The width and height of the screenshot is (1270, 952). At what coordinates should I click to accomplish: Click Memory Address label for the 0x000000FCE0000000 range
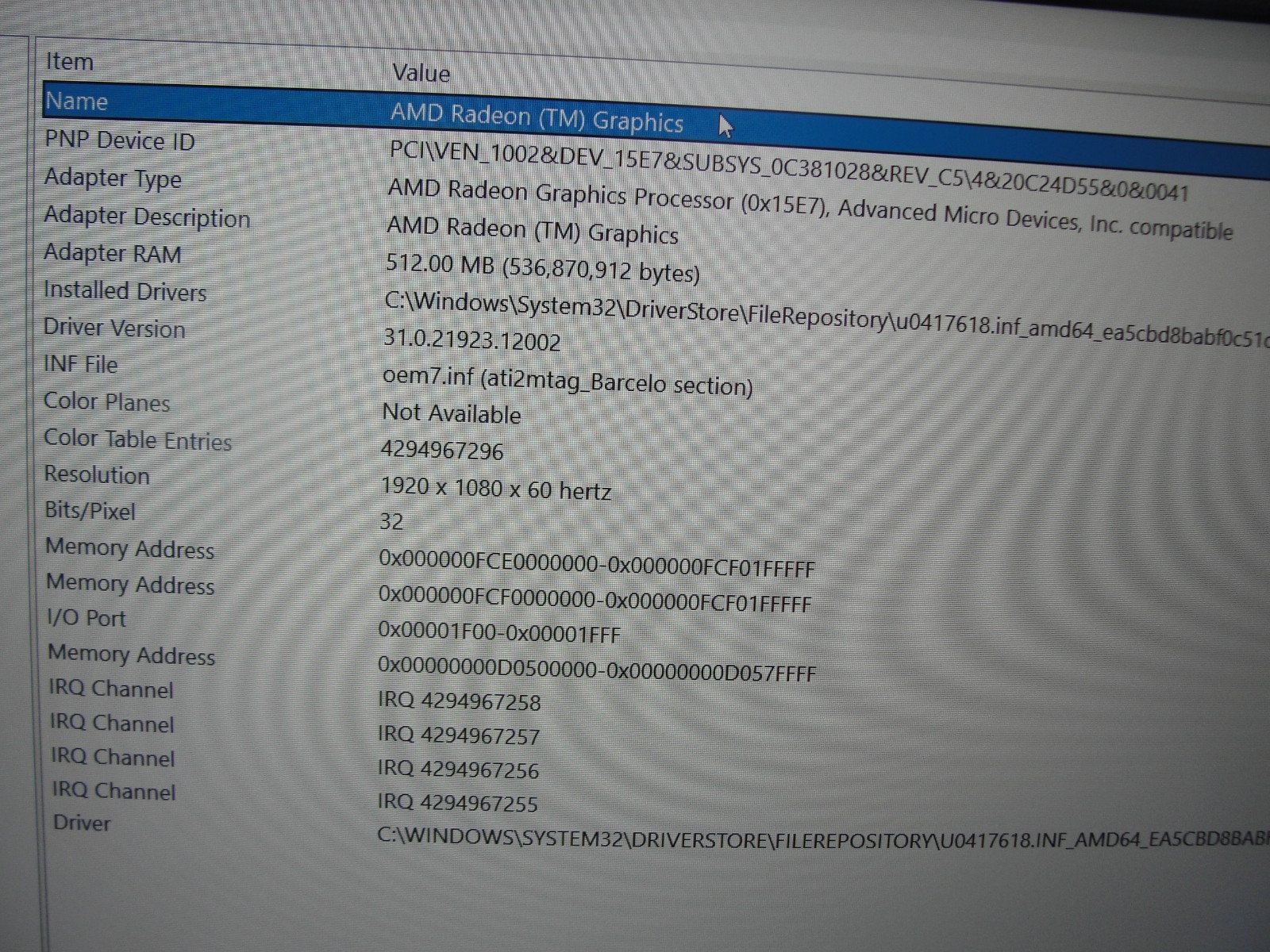point(130,548)
